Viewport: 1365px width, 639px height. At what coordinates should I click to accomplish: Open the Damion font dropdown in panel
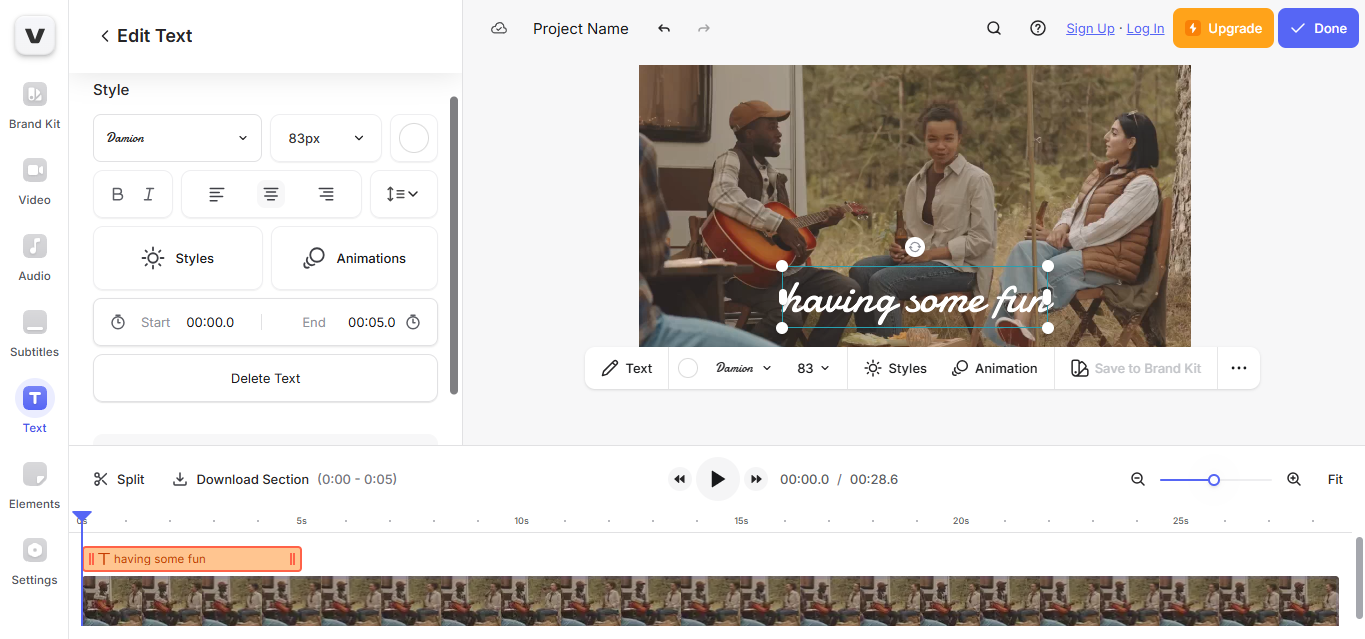click(177, 138)
